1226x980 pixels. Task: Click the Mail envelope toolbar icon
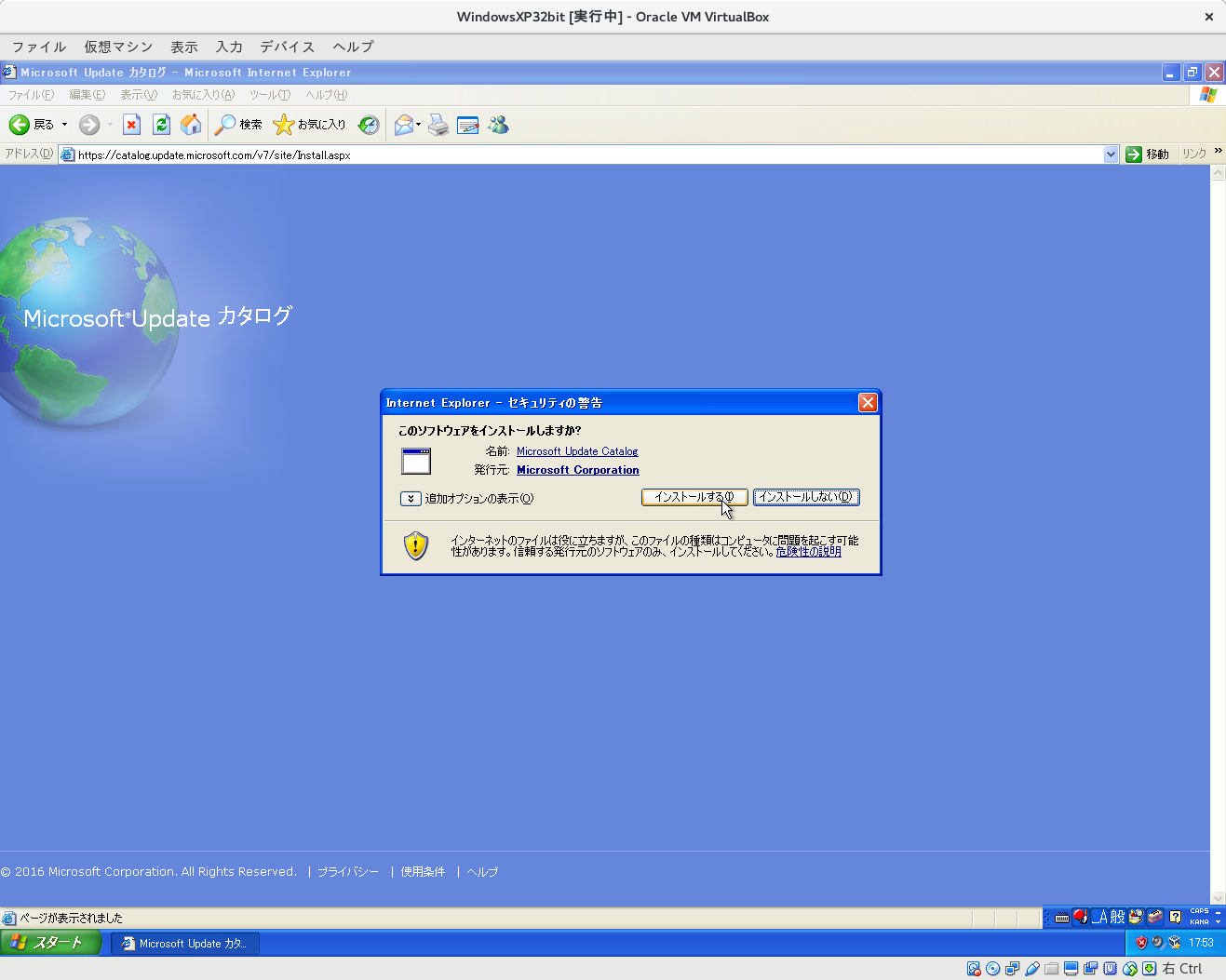403,125
